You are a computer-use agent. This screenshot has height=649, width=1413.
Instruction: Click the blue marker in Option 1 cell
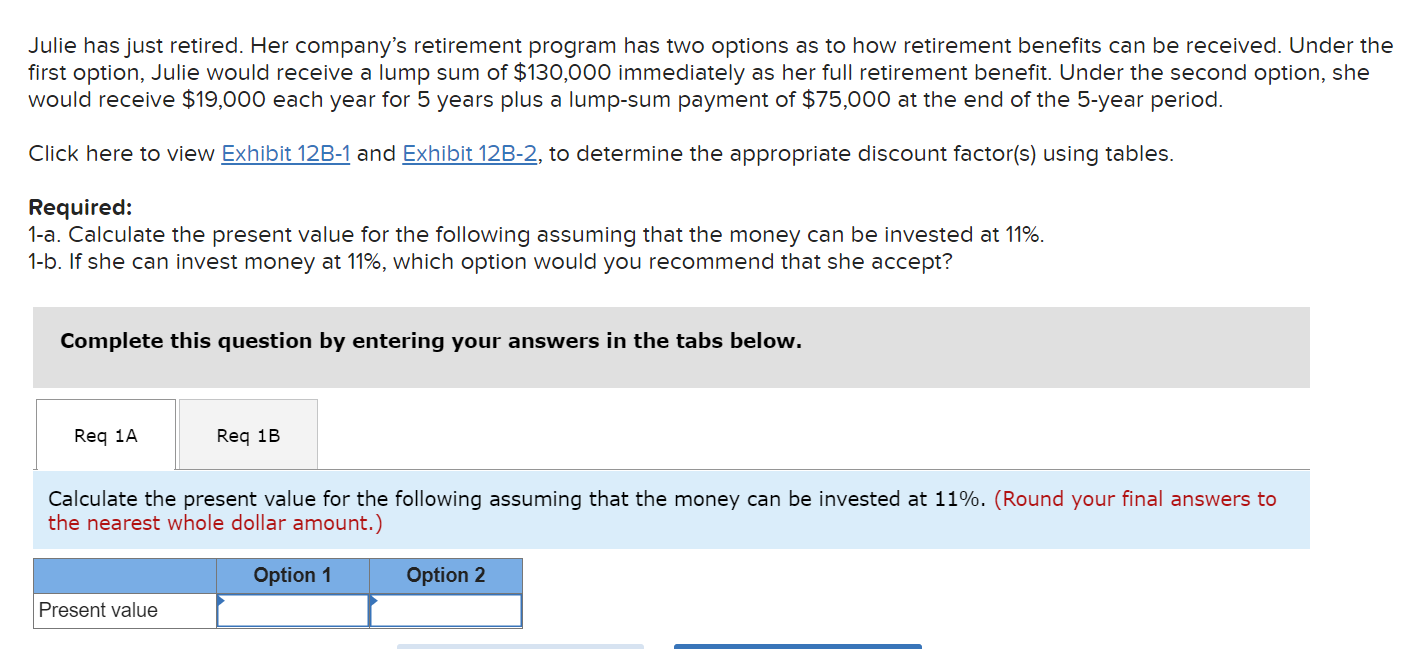pos(221,603)
